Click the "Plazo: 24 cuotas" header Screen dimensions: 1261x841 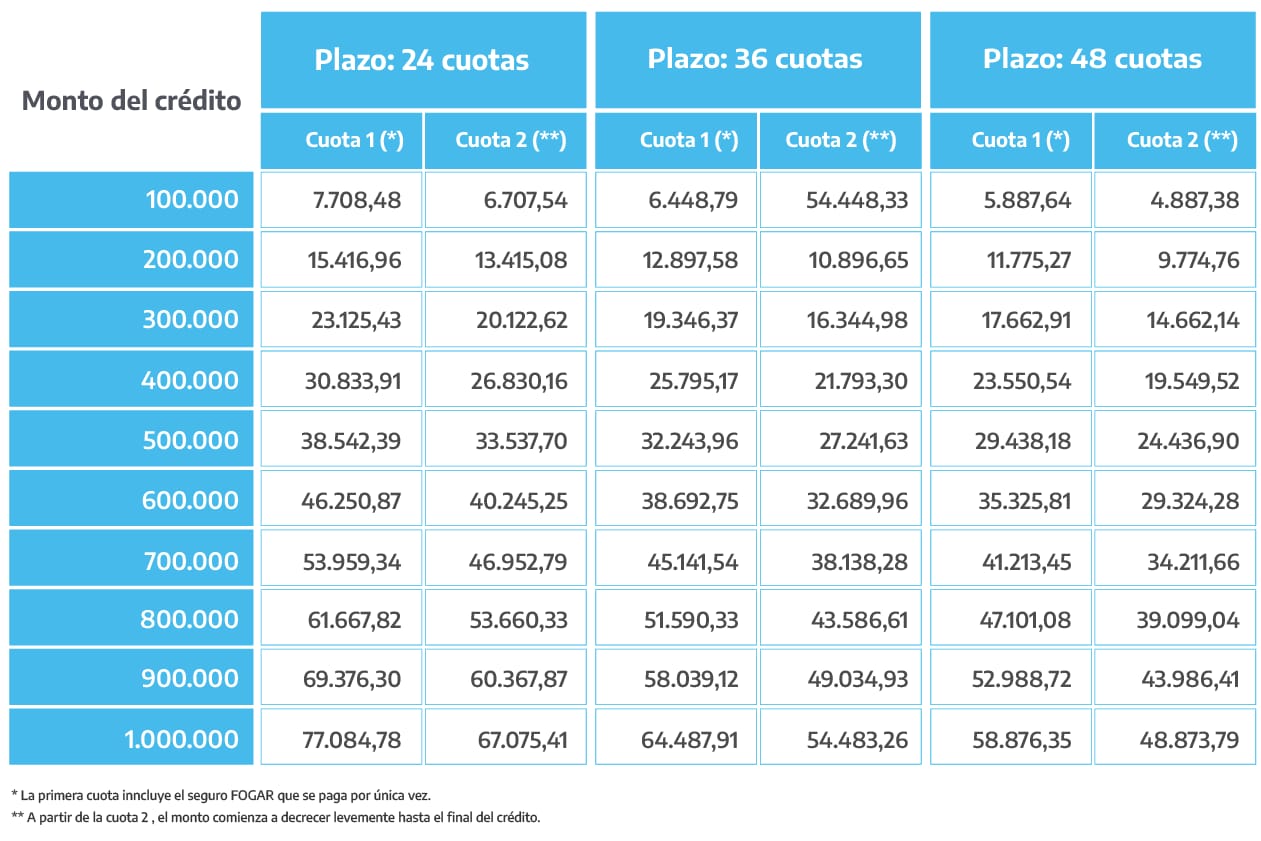[x=422, y=60]
